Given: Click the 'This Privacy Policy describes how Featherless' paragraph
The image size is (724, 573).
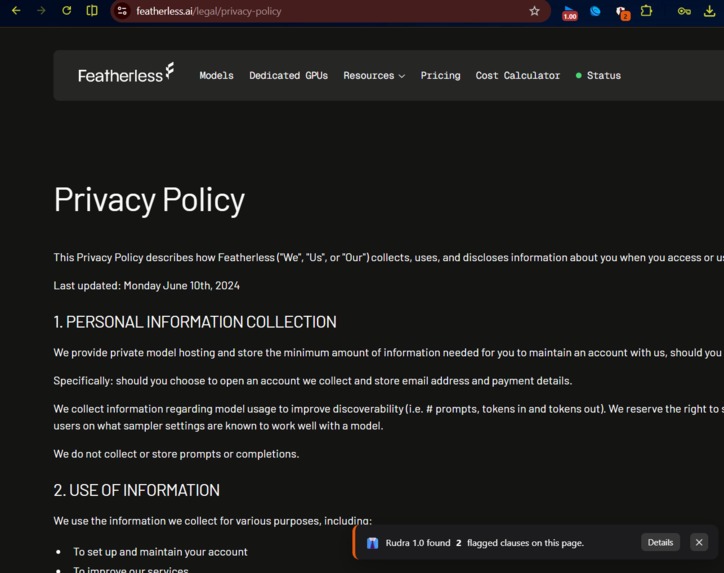Looking at the screenshot, I should pos(388,257).
